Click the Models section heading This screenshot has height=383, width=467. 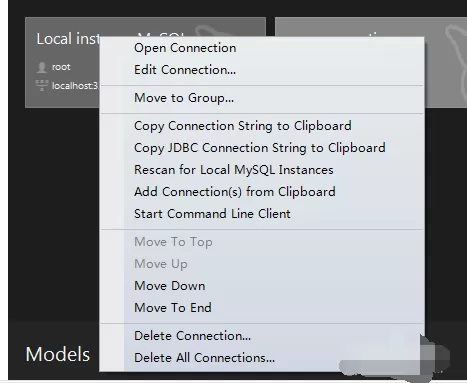click(x=58, y=354)
